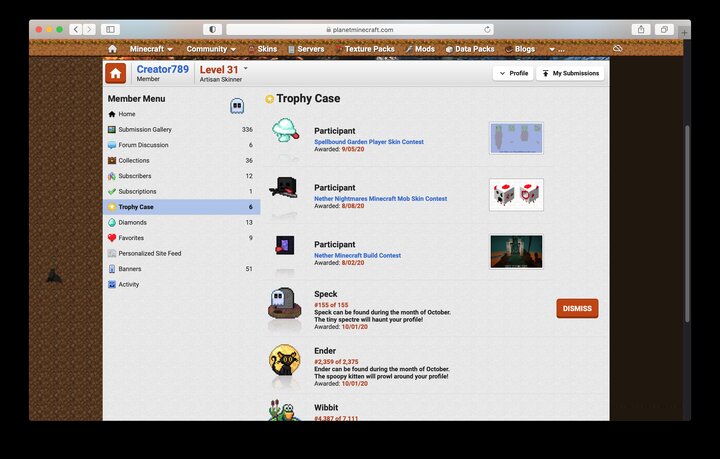Click the privacy shield icon in Safari

coord(210,29)
